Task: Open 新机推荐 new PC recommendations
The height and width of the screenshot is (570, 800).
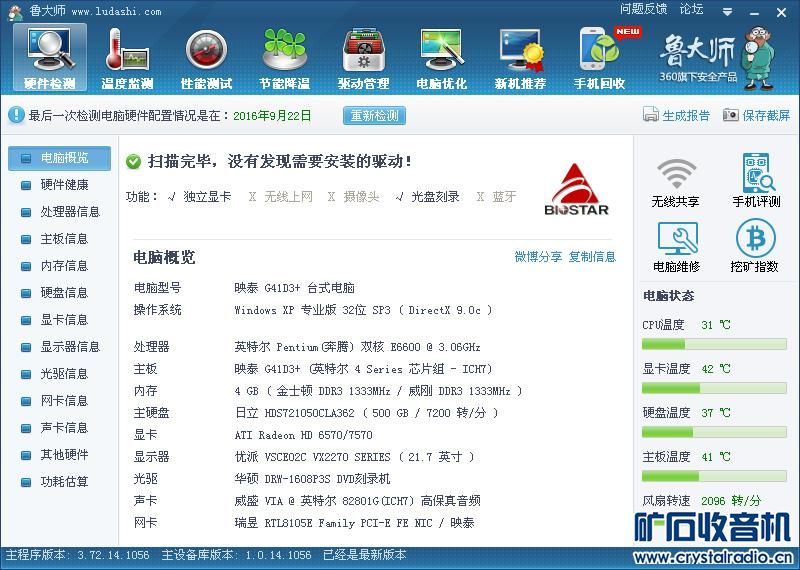Action: pos(520,58)
